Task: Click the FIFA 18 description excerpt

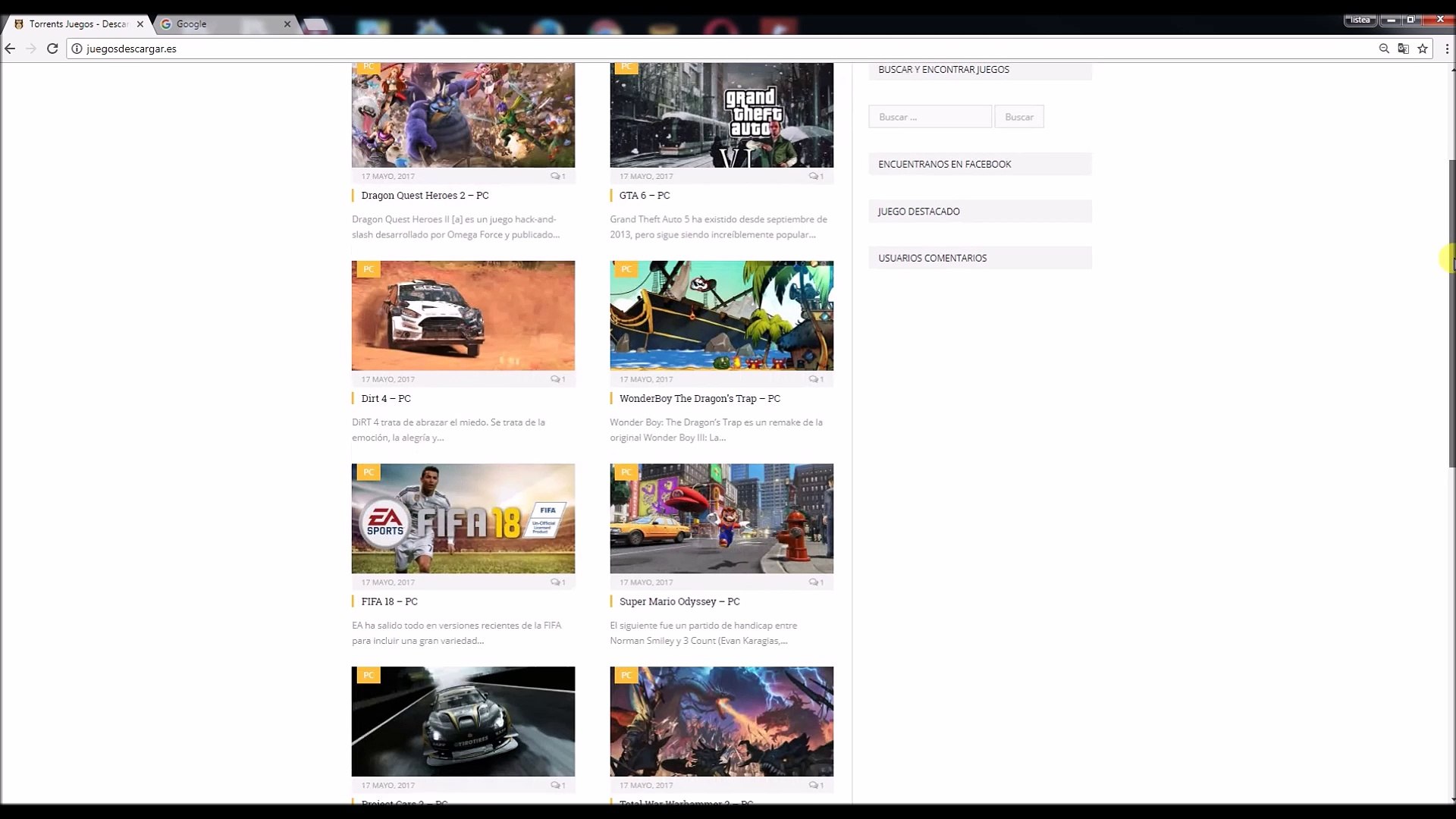Action: tap(457, 634)
